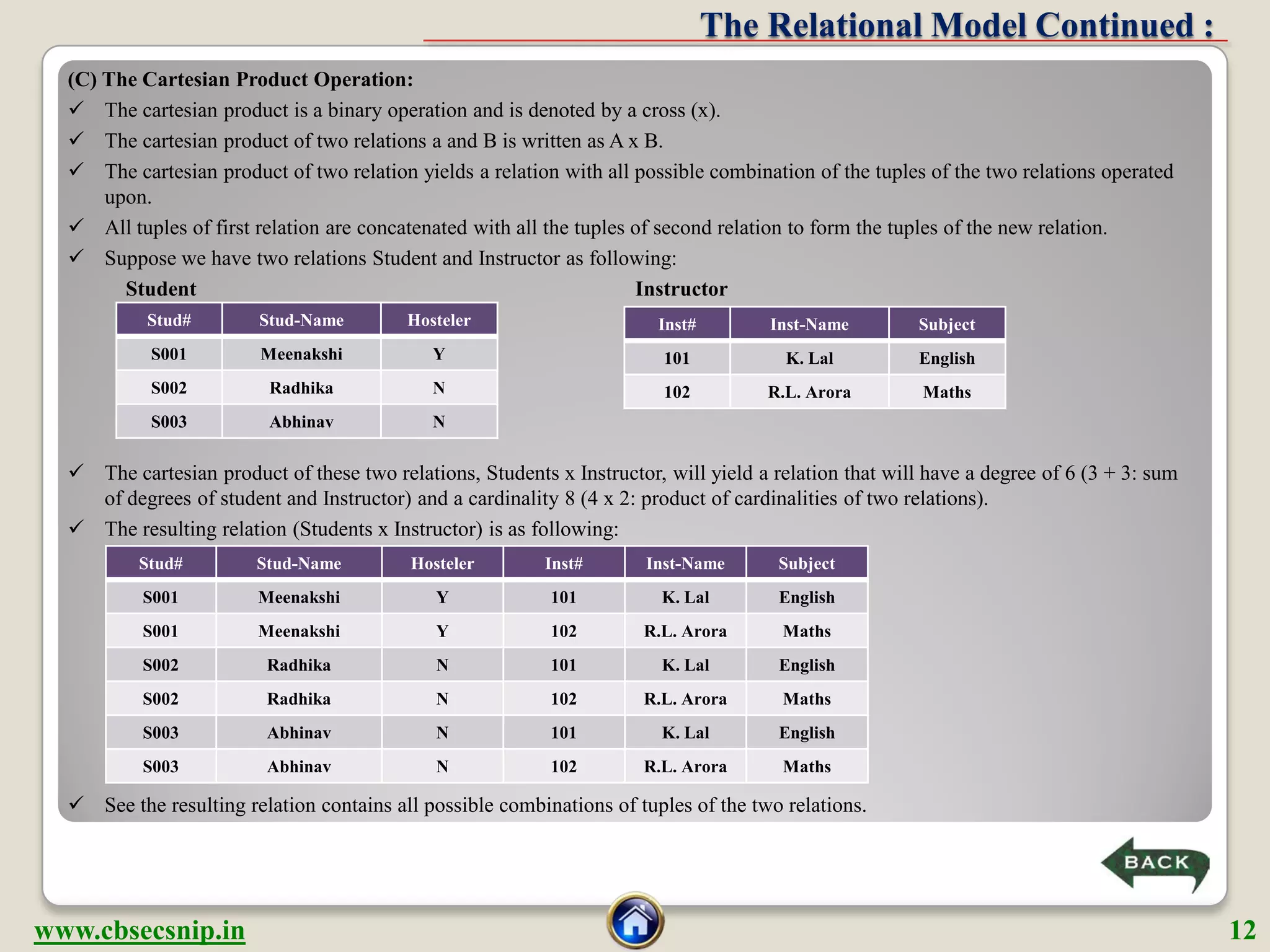Click the checkmark next to 'written as A x B'
This screenshot has height=952, width=1270.
[x=76, y=139]
